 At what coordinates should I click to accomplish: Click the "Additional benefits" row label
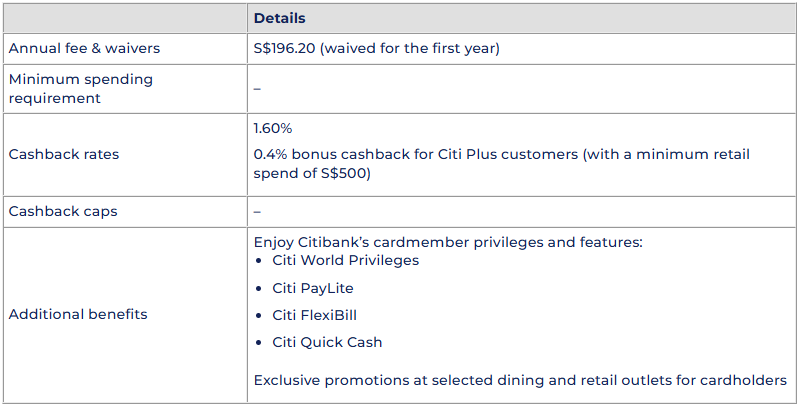78,314
